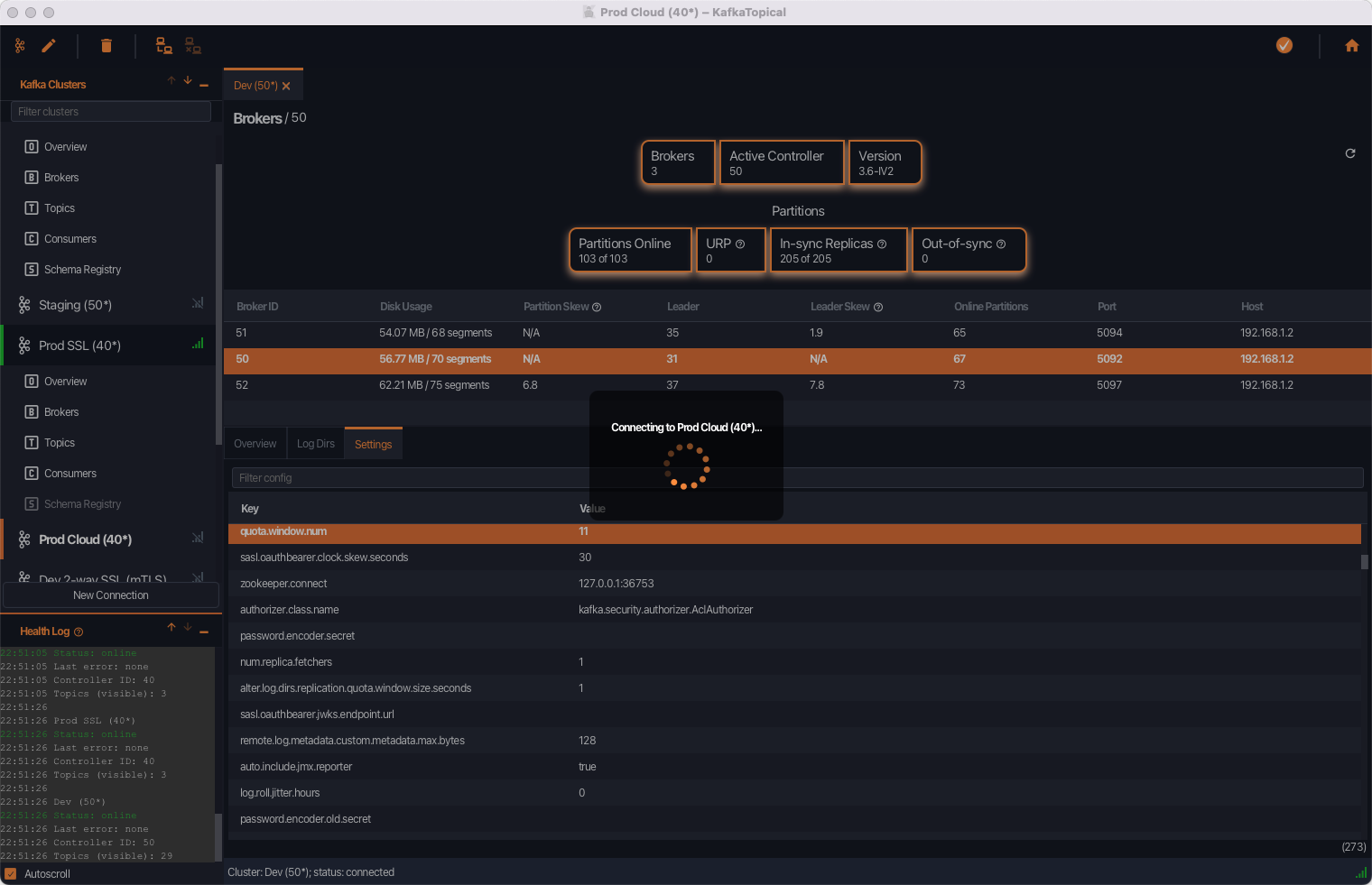The image size is (1372, 885).
Task: Click up arrow in Health Log header
Action: pos(171,627)
